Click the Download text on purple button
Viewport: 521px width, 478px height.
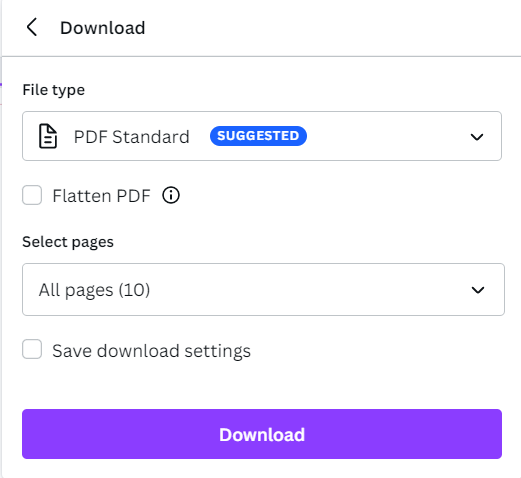click(262, 435)
